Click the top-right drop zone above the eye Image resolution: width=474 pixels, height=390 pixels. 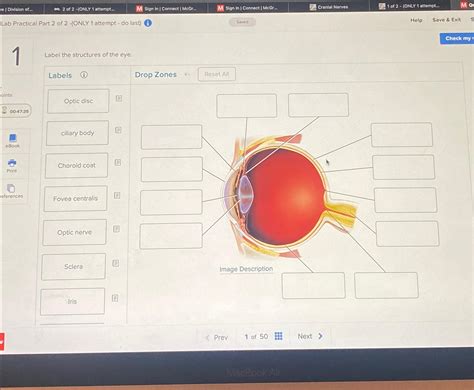(x=318, y=105)
